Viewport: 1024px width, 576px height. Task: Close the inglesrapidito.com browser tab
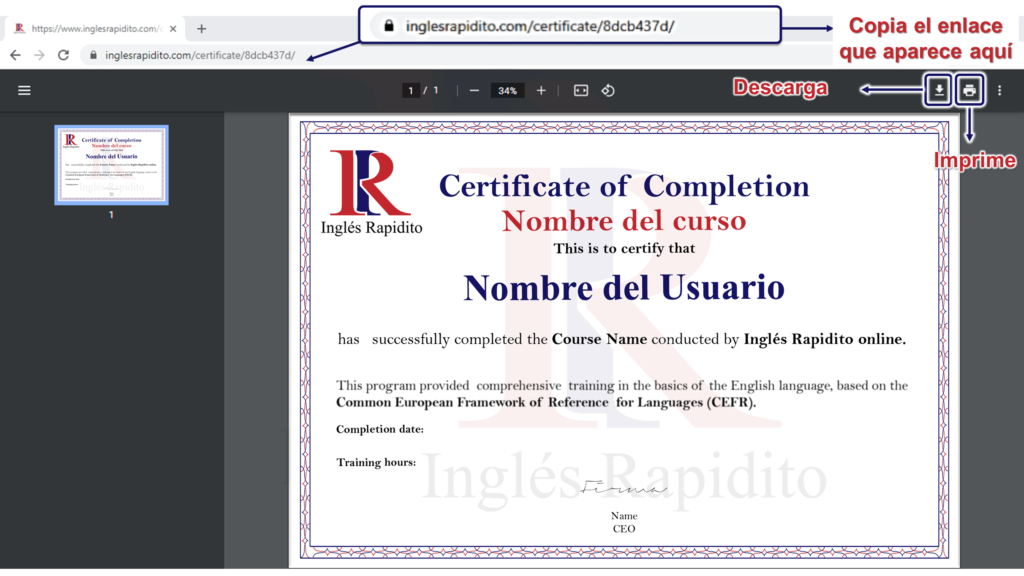[x=172, y=29]
